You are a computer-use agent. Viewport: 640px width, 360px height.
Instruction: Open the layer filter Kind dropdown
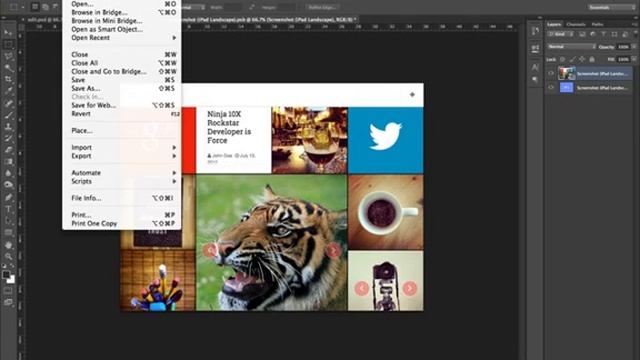click(x=561, y=34)
